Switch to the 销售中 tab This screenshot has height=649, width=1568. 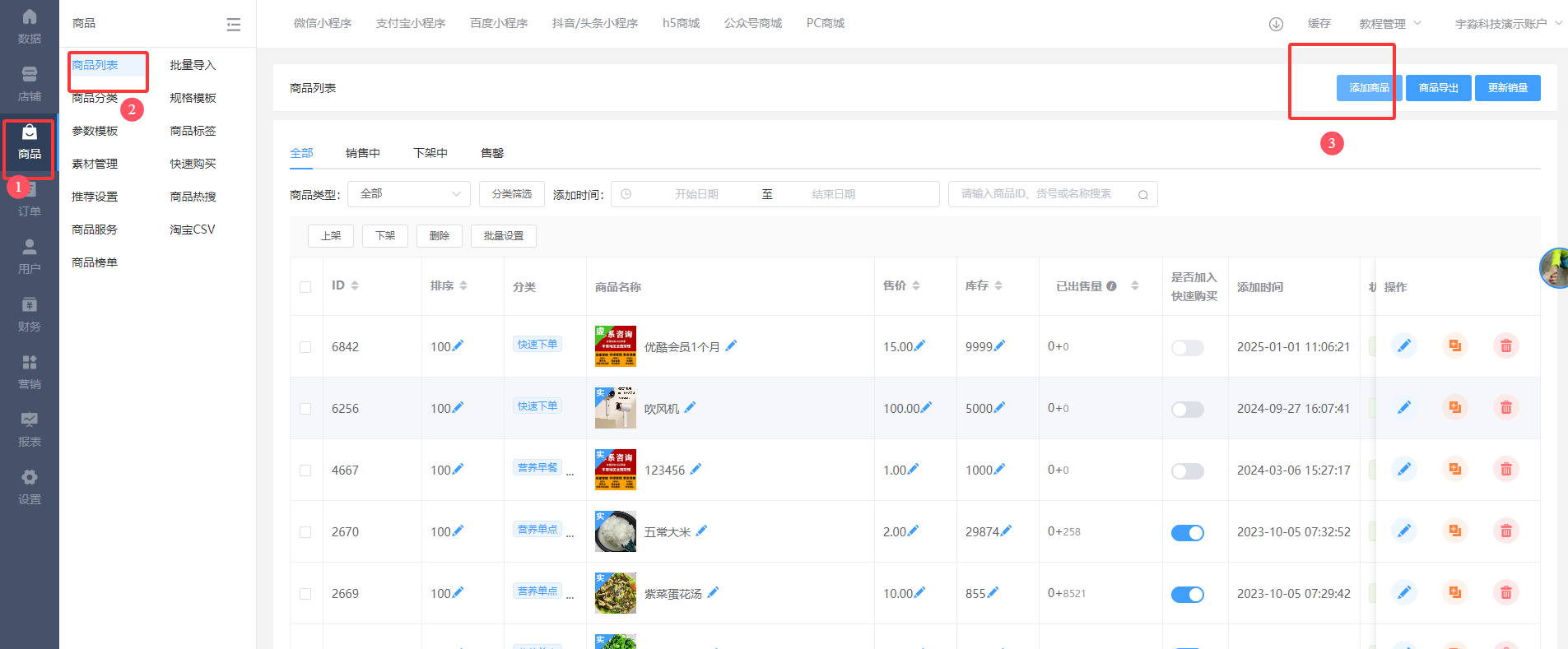(x=363, y=153)
